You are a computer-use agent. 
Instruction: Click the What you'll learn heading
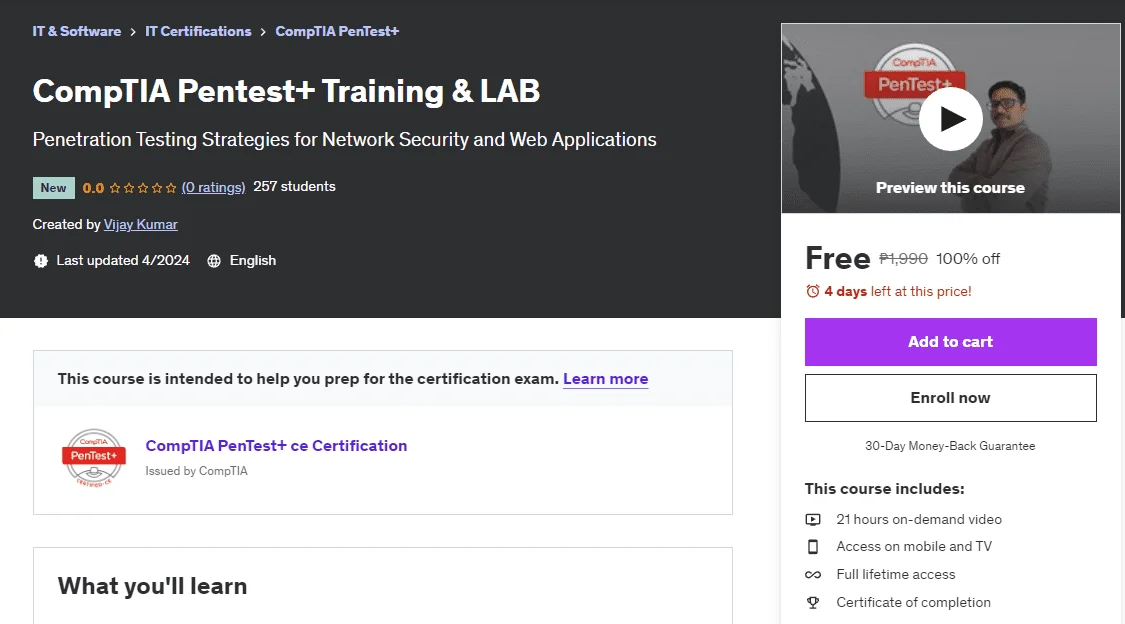[152, 586]
